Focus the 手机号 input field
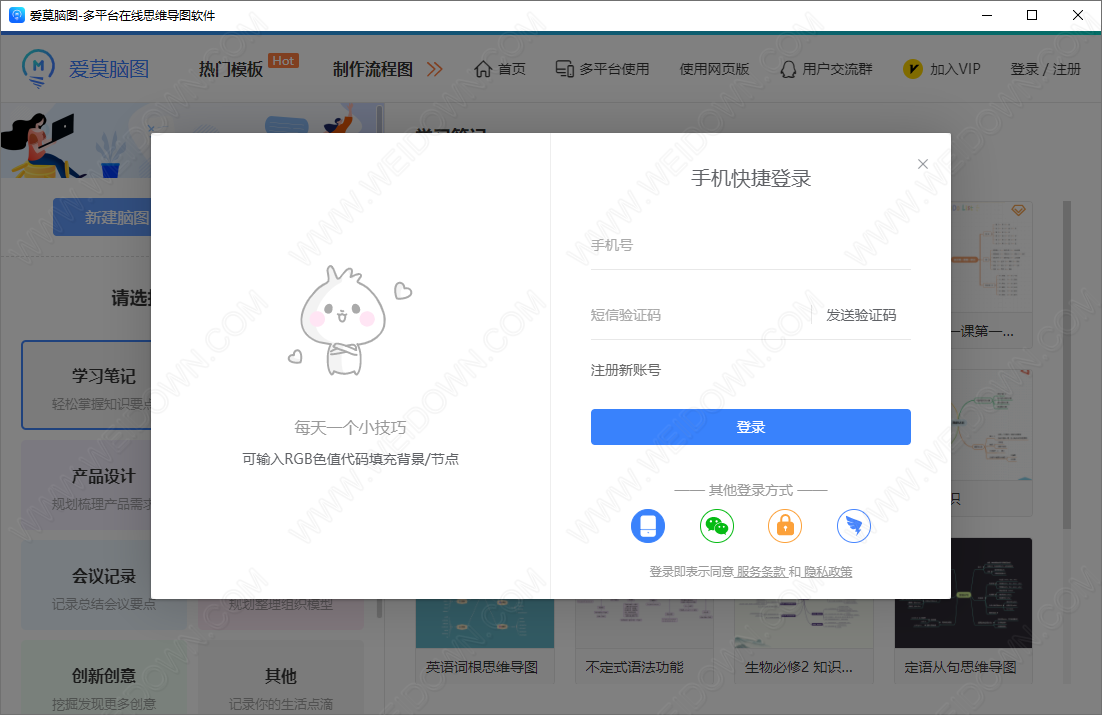The height and width of the screenshot is (715, 1102). (751, 245)
